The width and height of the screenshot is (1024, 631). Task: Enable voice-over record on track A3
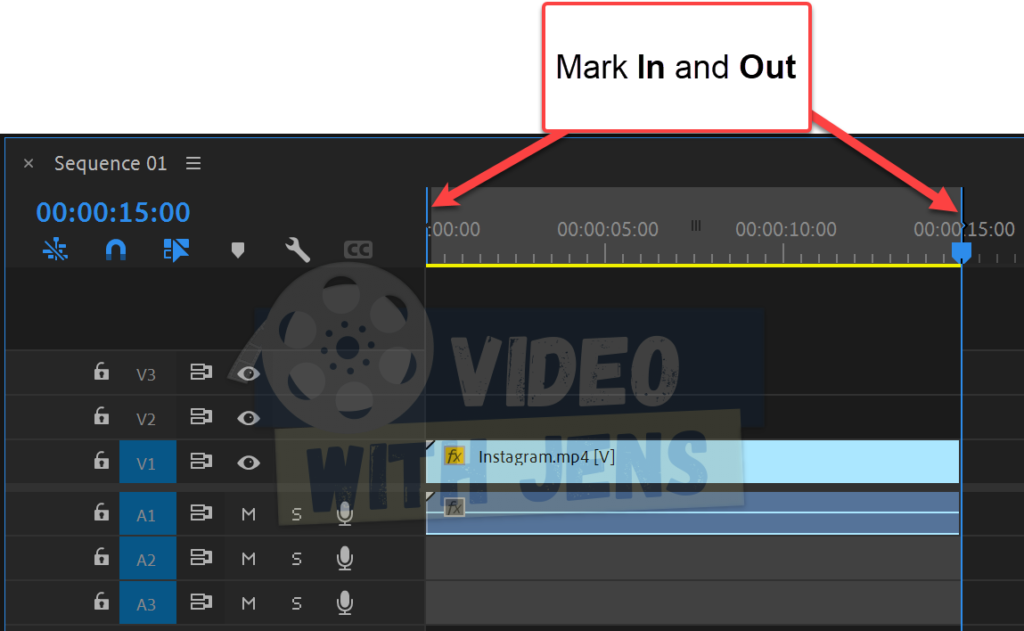pyautogui.click(x=345, y=603)
